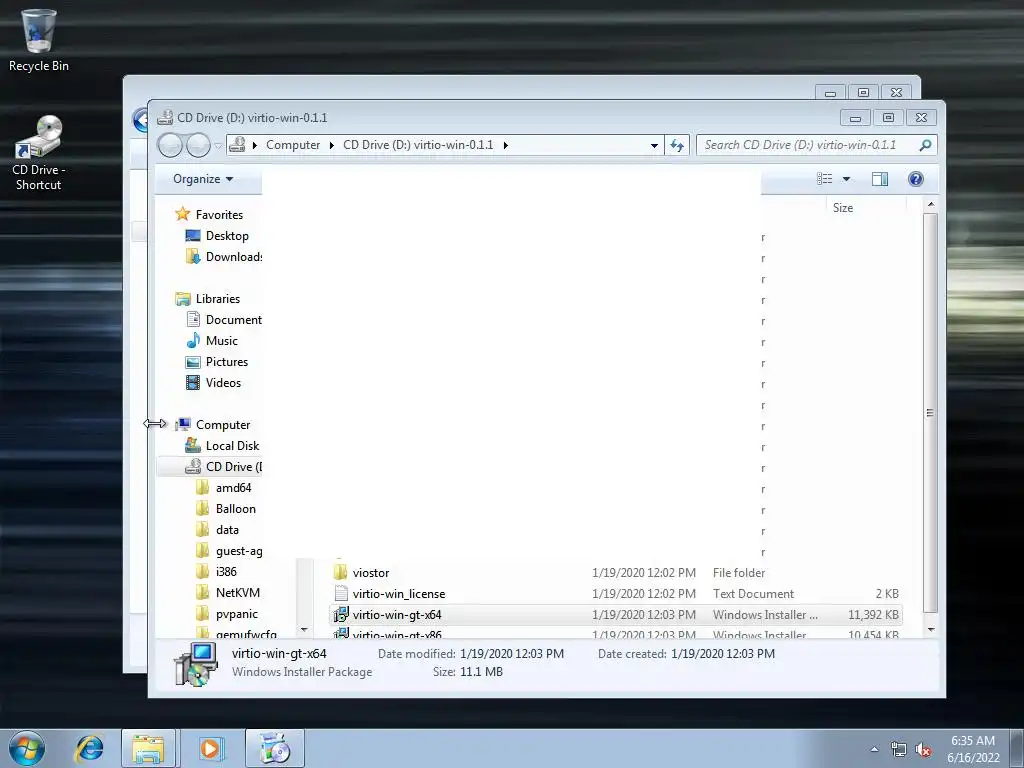Click the navigation pane scroll down arrow
This screenshot has height=768, width=1024.
coord(304,630)
